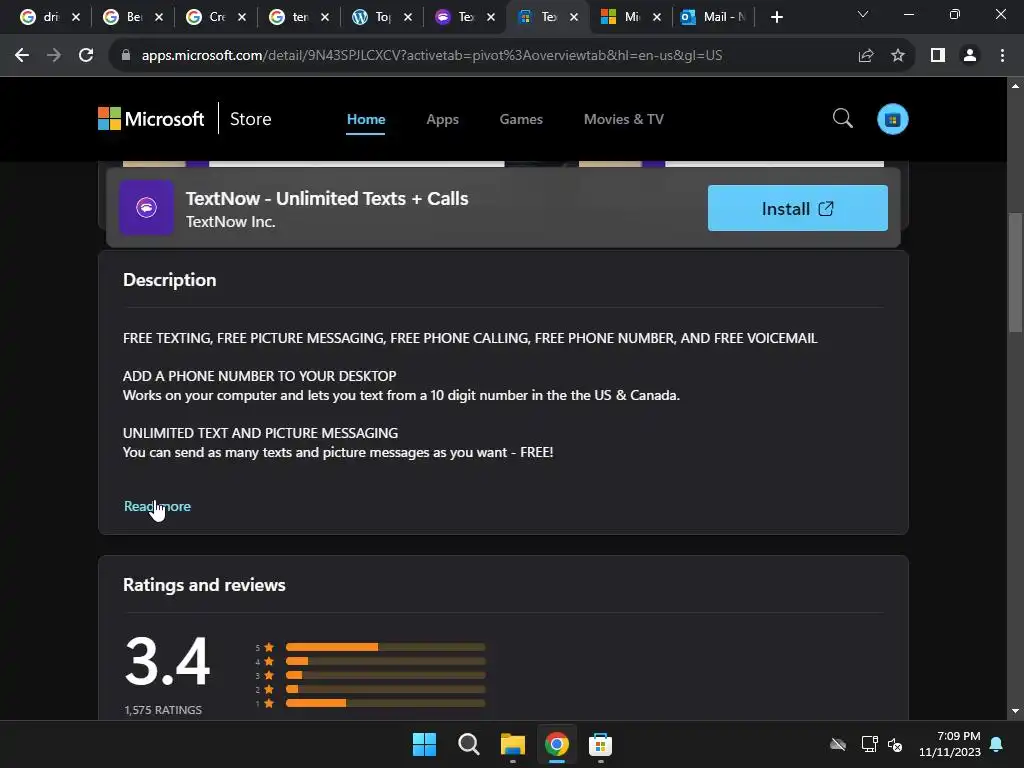Click the Chrome icon in the taskbar
The width and height of the screenshot is (1024, 768).
pos(556,744)
